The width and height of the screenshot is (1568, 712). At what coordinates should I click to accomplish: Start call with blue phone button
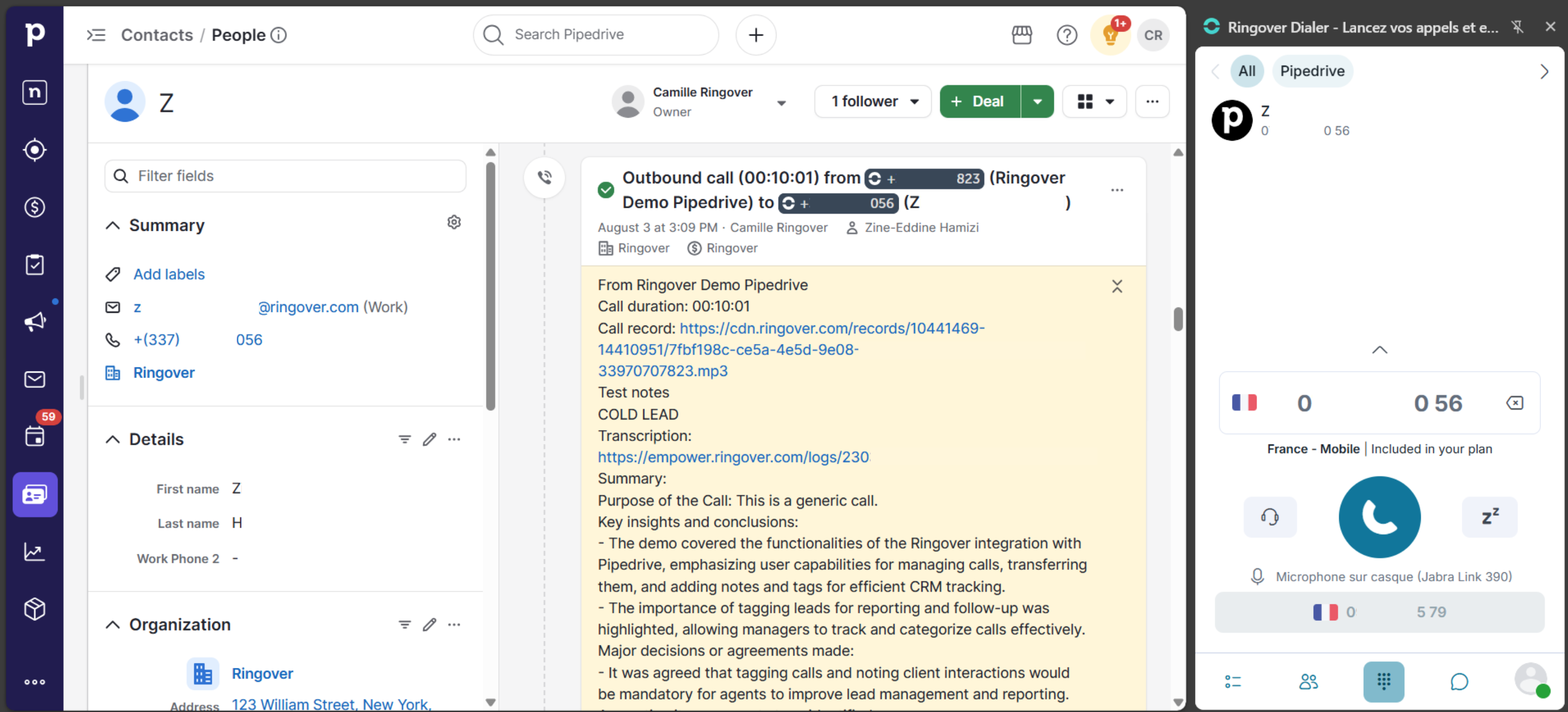coord(1379,516)
